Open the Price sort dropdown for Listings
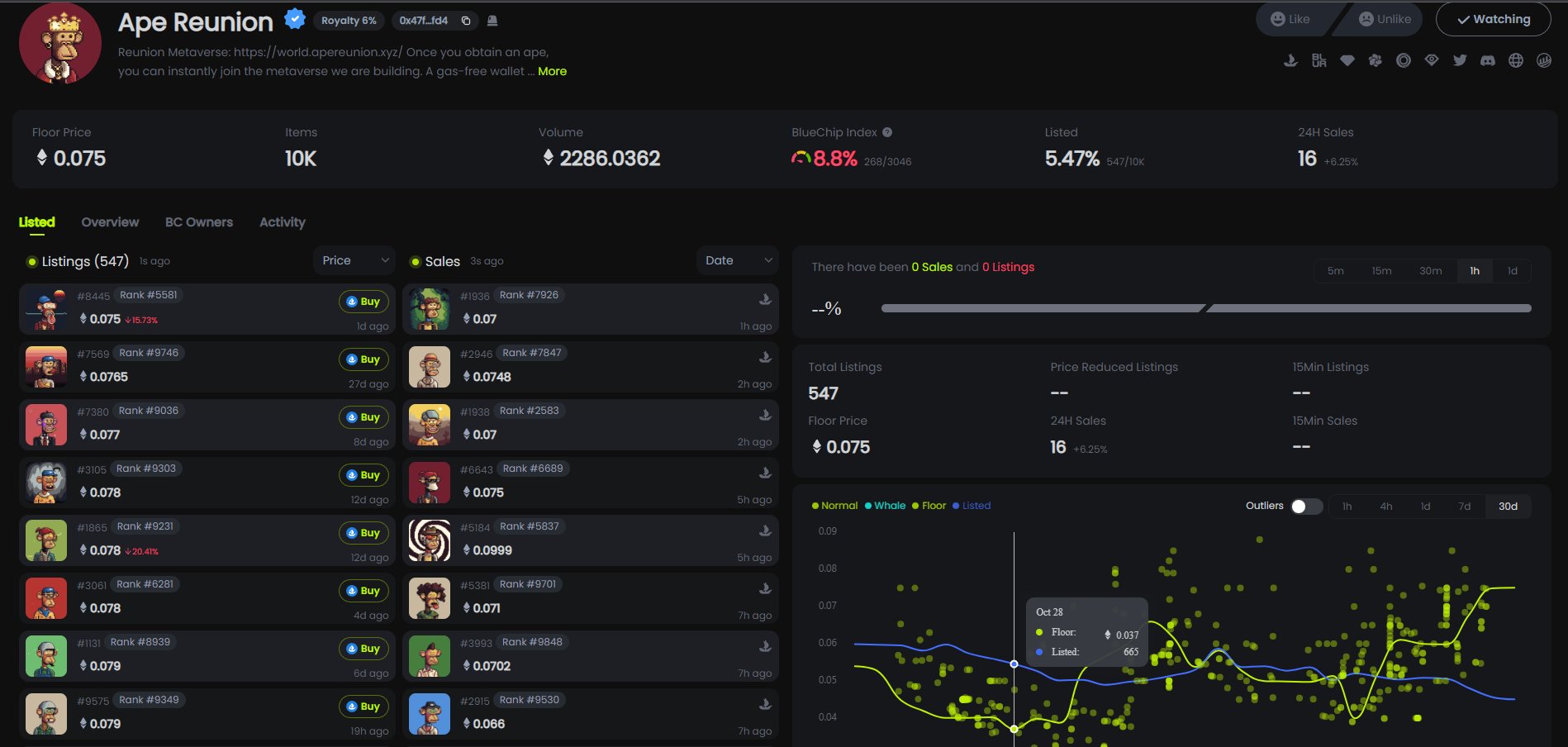 pyautogui.click(x=354, y=260)
